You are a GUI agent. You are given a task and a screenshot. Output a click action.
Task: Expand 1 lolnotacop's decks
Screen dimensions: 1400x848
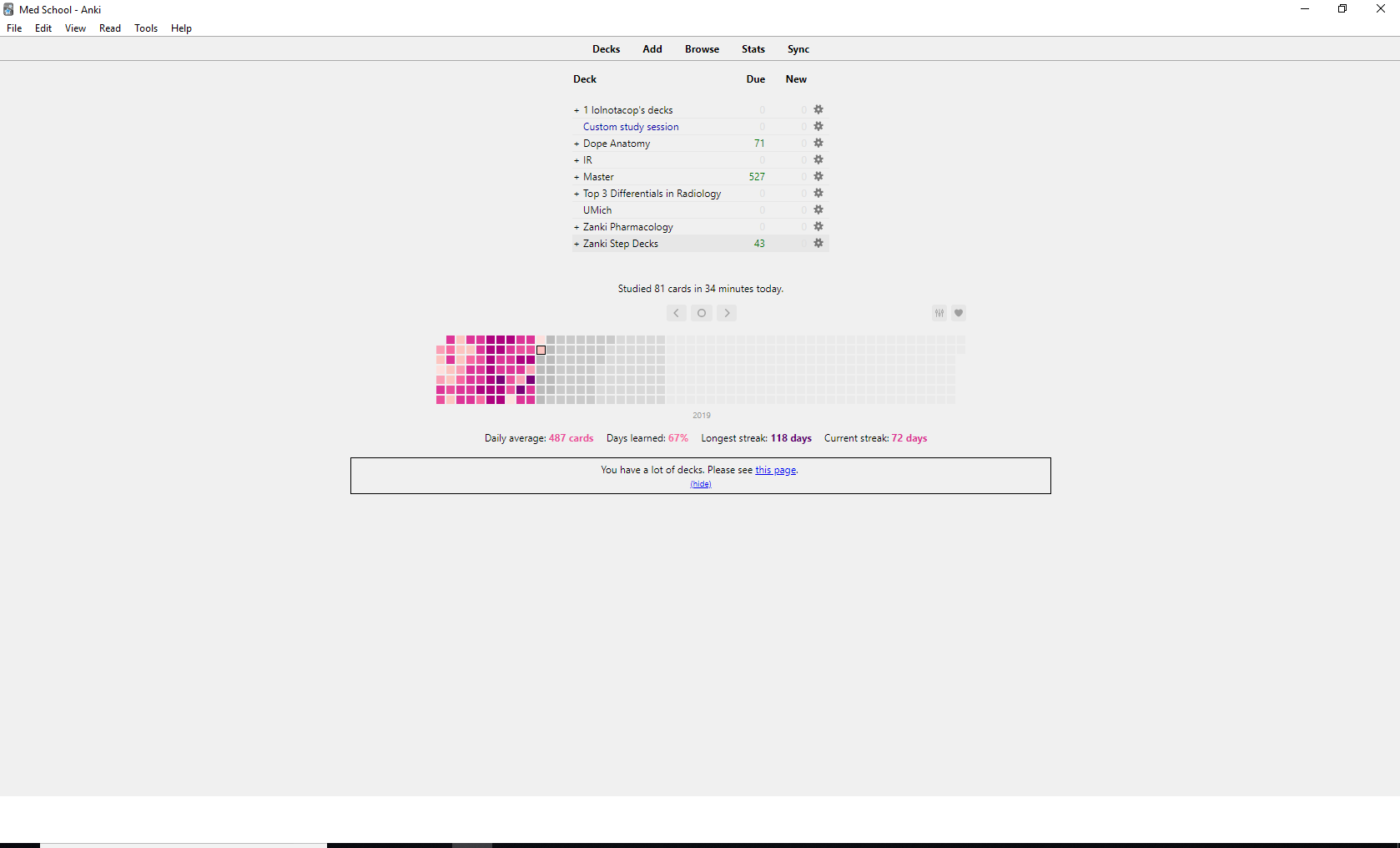(576, 110)
